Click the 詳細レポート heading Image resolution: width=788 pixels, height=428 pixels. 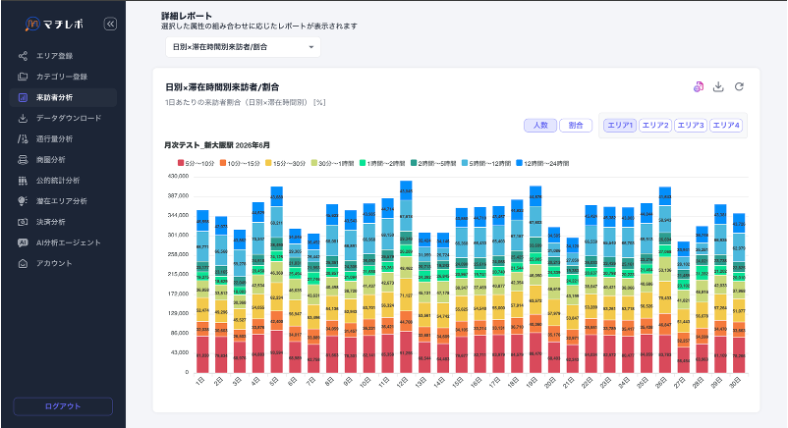coord(186,16)
